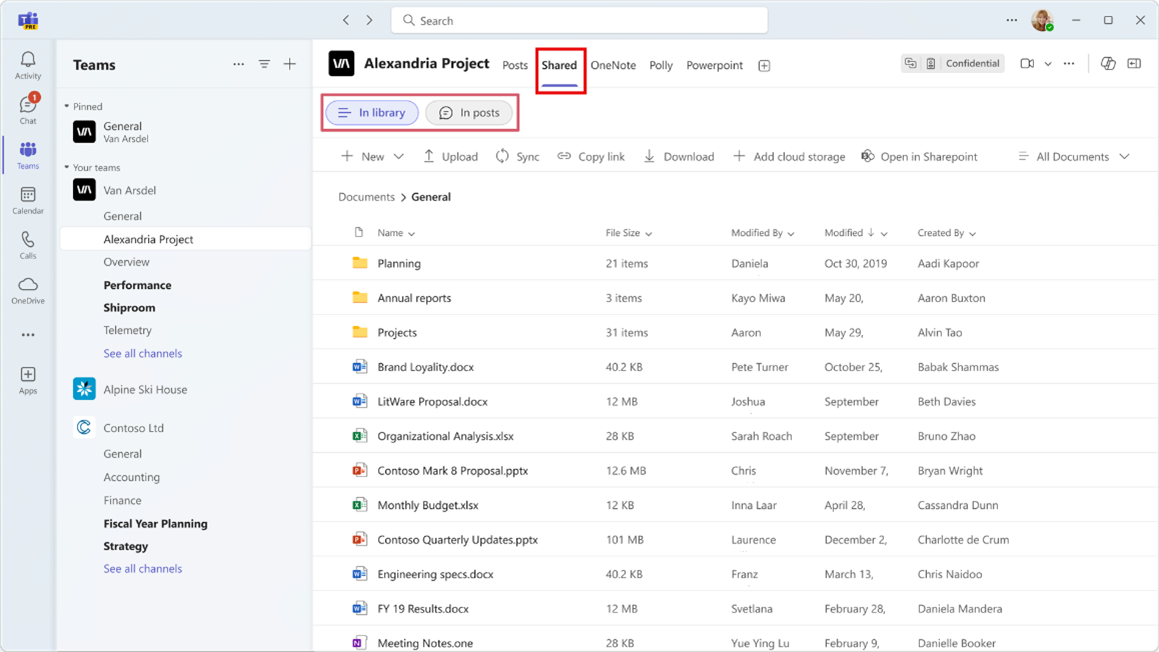Image resolution: width=1159 pixels, height=652 pixels.
Task: Open channel more options ellipsis
Action: coord(1069,64)
